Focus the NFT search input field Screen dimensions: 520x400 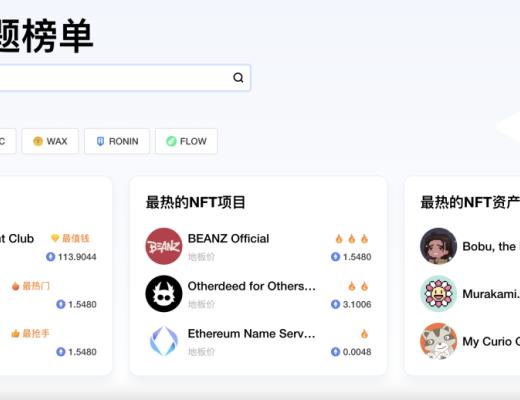point(125,78)
